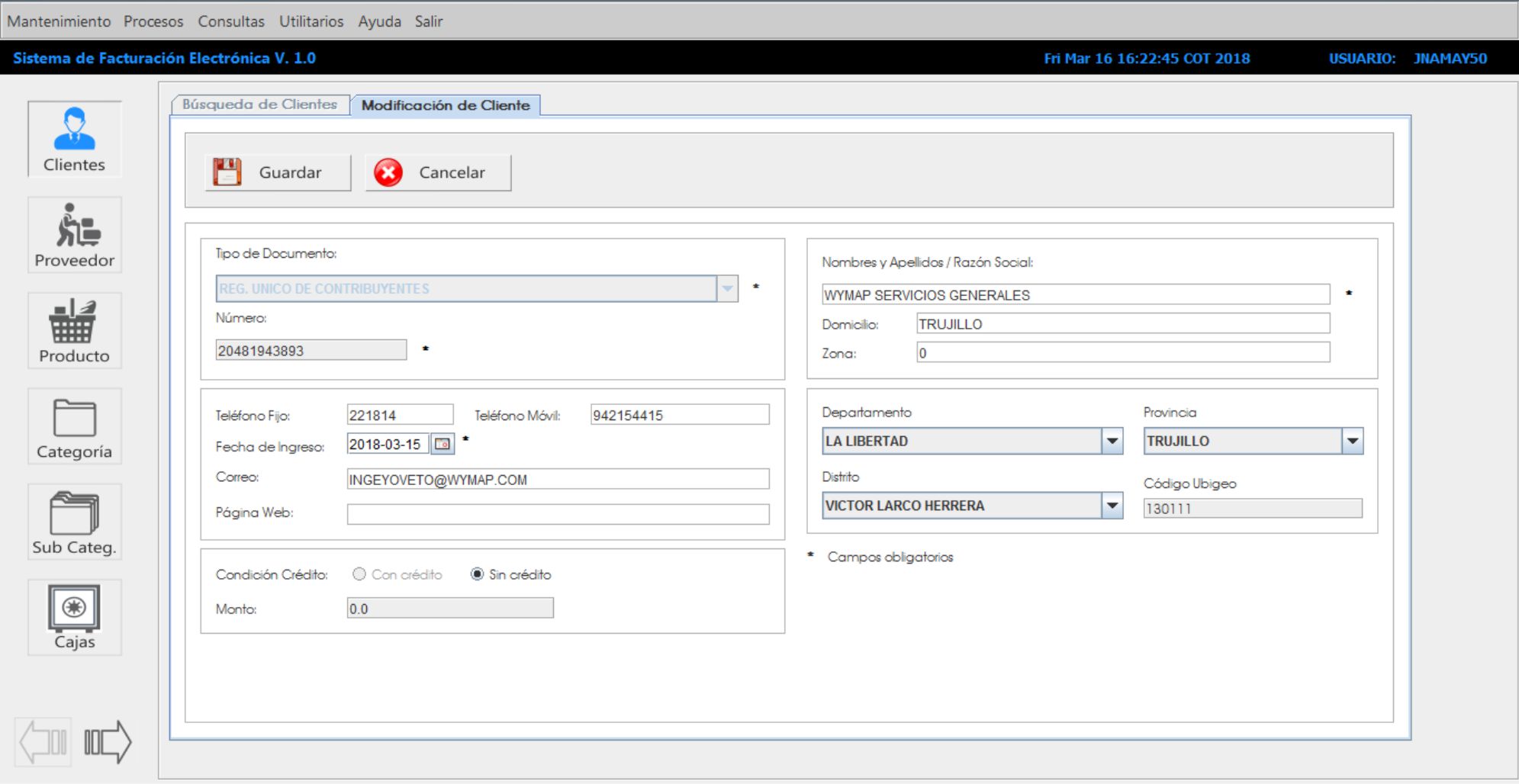Switch to Búsqueda de Clientes tab

[x=259, y=104]
